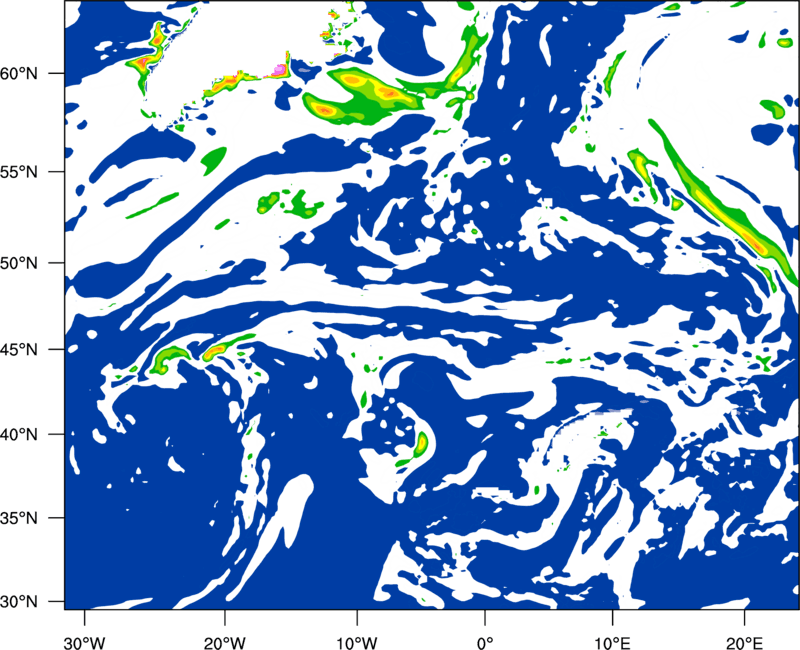Image resolution: width=800 pixels, height=650 pixels.
Task: Click the 10°E longitude label
Action: click(x=612, y=643)
